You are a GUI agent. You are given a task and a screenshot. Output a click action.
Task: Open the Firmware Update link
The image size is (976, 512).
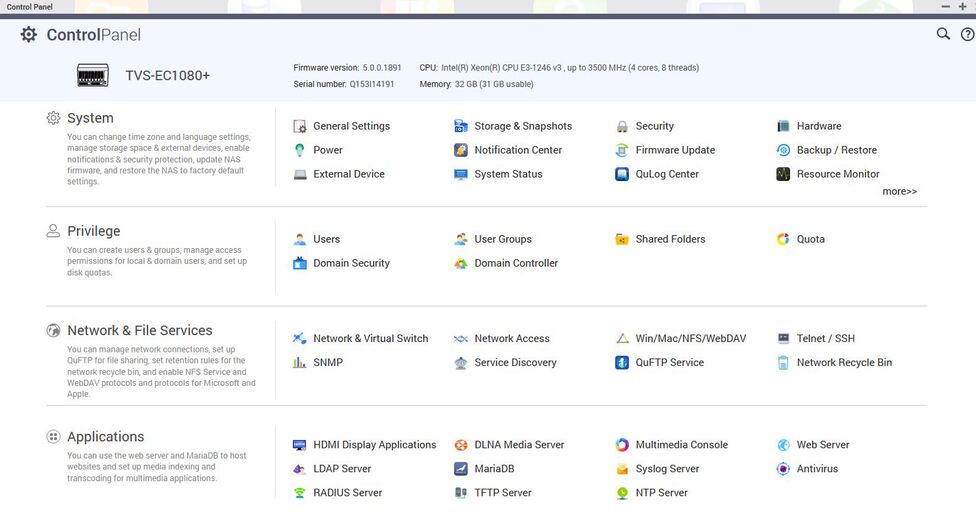click(675, 151)
